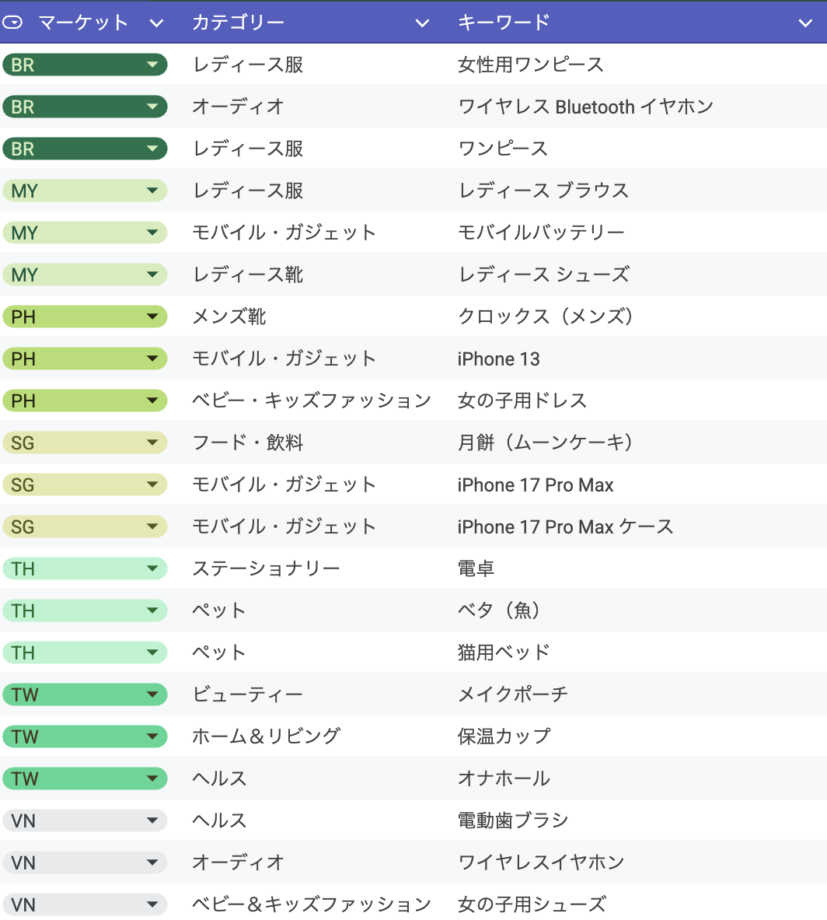Screen dimensions: 827x920
Task: Open the TH market chip for 電卓 row
Action: 84,569
